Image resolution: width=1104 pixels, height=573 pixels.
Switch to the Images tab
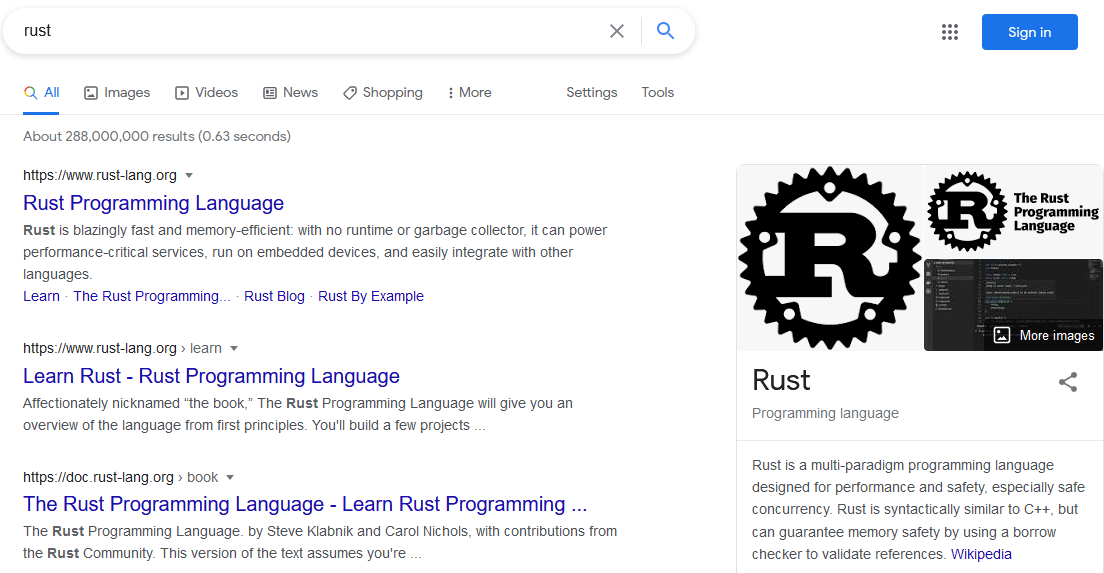(117, 93)
